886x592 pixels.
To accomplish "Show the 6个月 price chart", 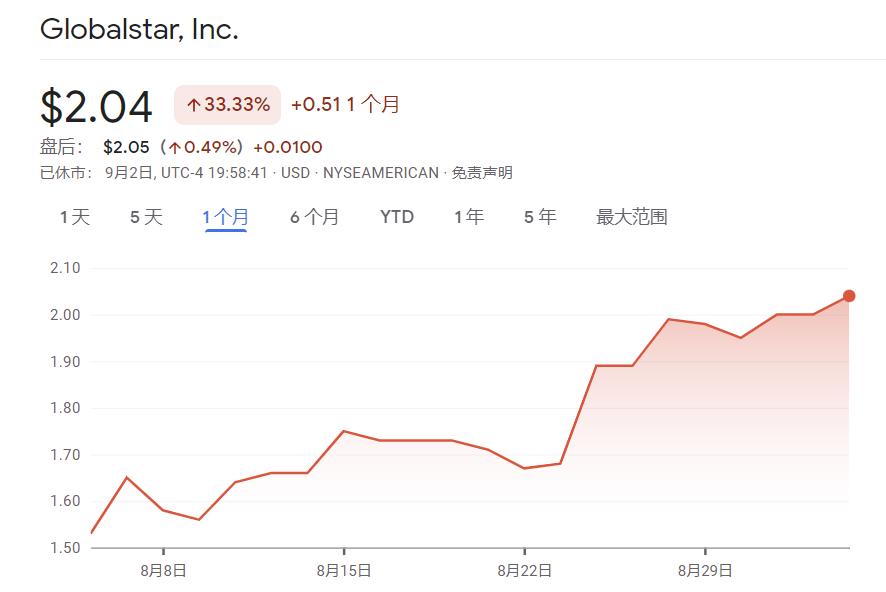I will [x=315, y=217].
